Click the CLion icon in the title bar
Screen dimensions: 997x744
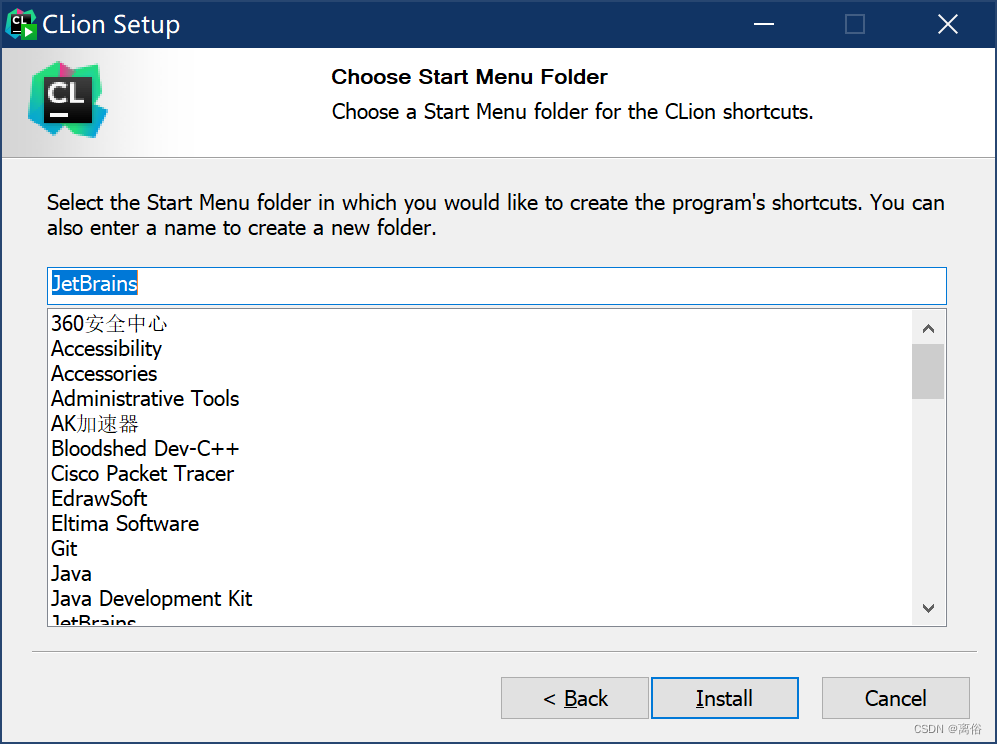point(20,24)
